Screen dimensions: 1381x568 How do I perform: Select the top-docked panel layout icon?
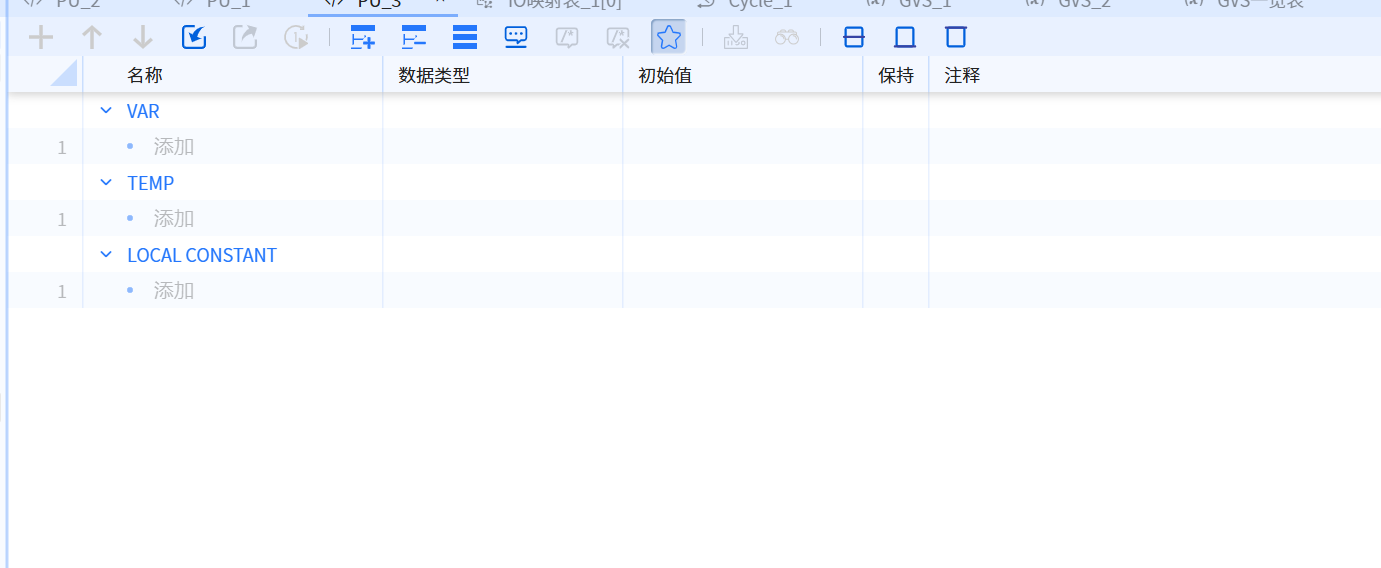pyautogui.click(x=956, y=38)
